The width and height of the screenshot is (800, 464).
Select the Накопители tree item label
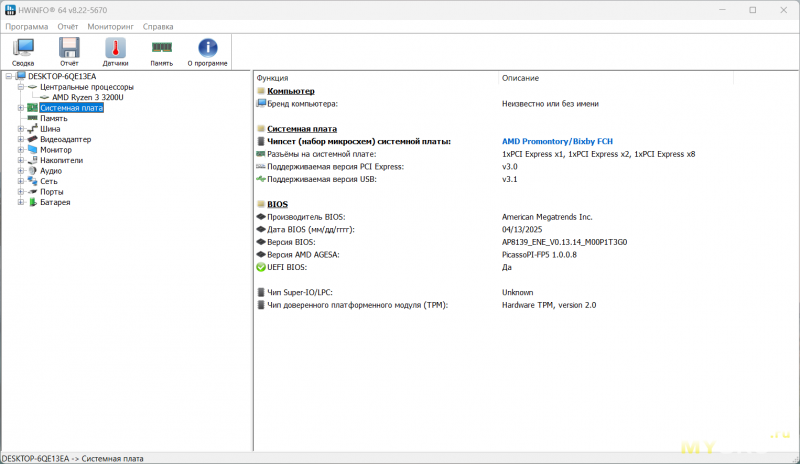pyautogui.click(x=61, y=160)
